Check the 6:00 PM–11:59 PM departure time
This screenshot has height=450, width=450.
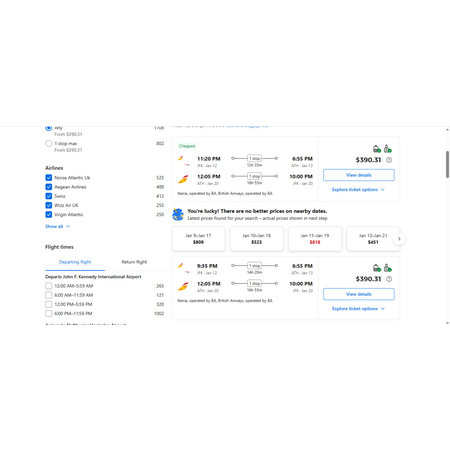[x=49, y=313]
